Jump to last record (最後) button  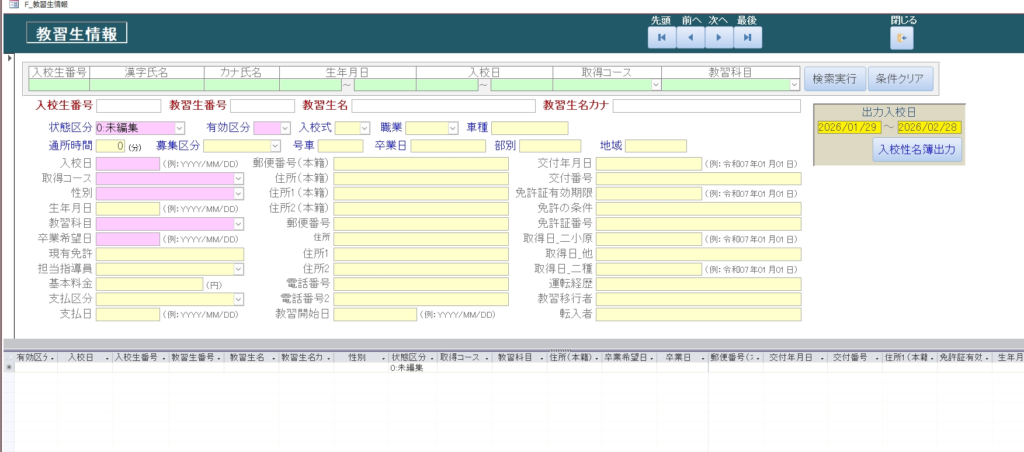pyautogui.click(x=748, y=38)
